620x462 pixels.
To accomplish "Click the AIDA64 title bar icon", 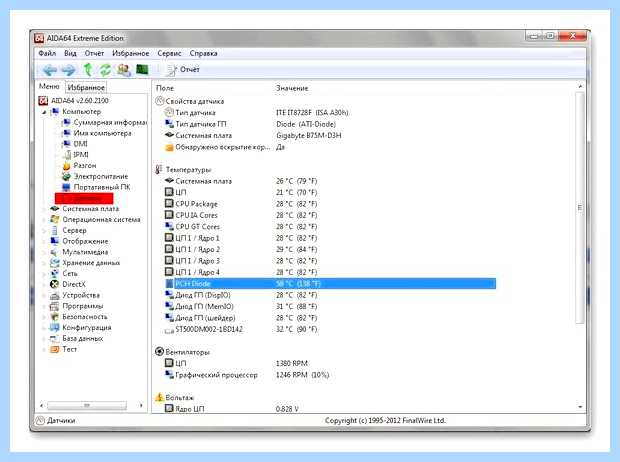I will [x=39, y=38].
